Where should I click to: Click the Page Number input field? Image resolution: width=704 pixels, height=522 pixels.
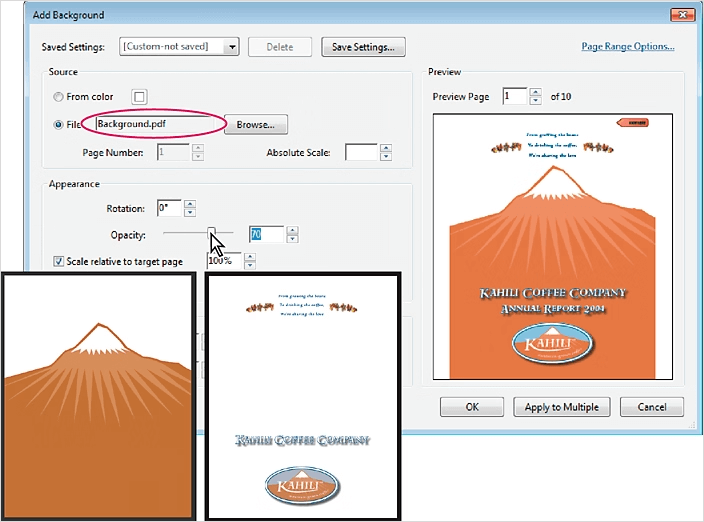tap(173, 152)
